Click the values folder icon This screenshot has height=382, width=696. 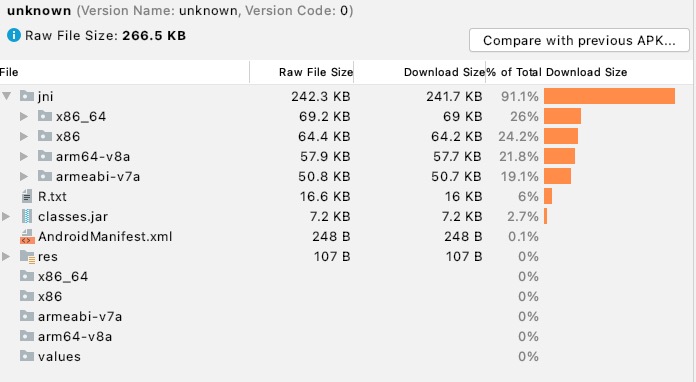click(x=27, y=356)
